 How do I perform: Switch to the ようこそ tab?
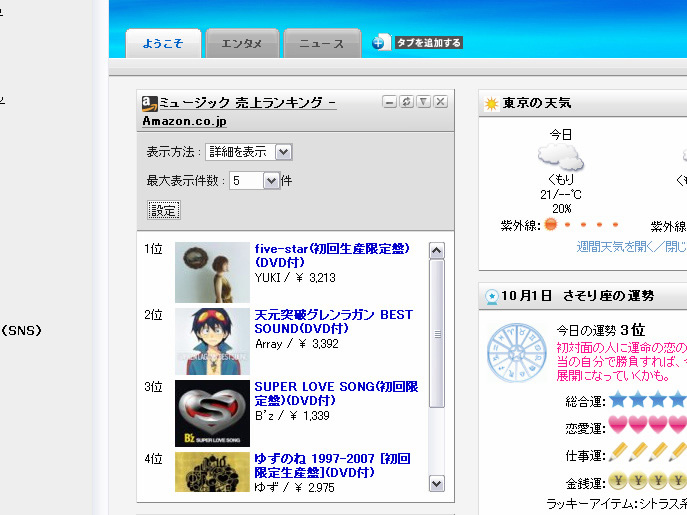(163, 43)
